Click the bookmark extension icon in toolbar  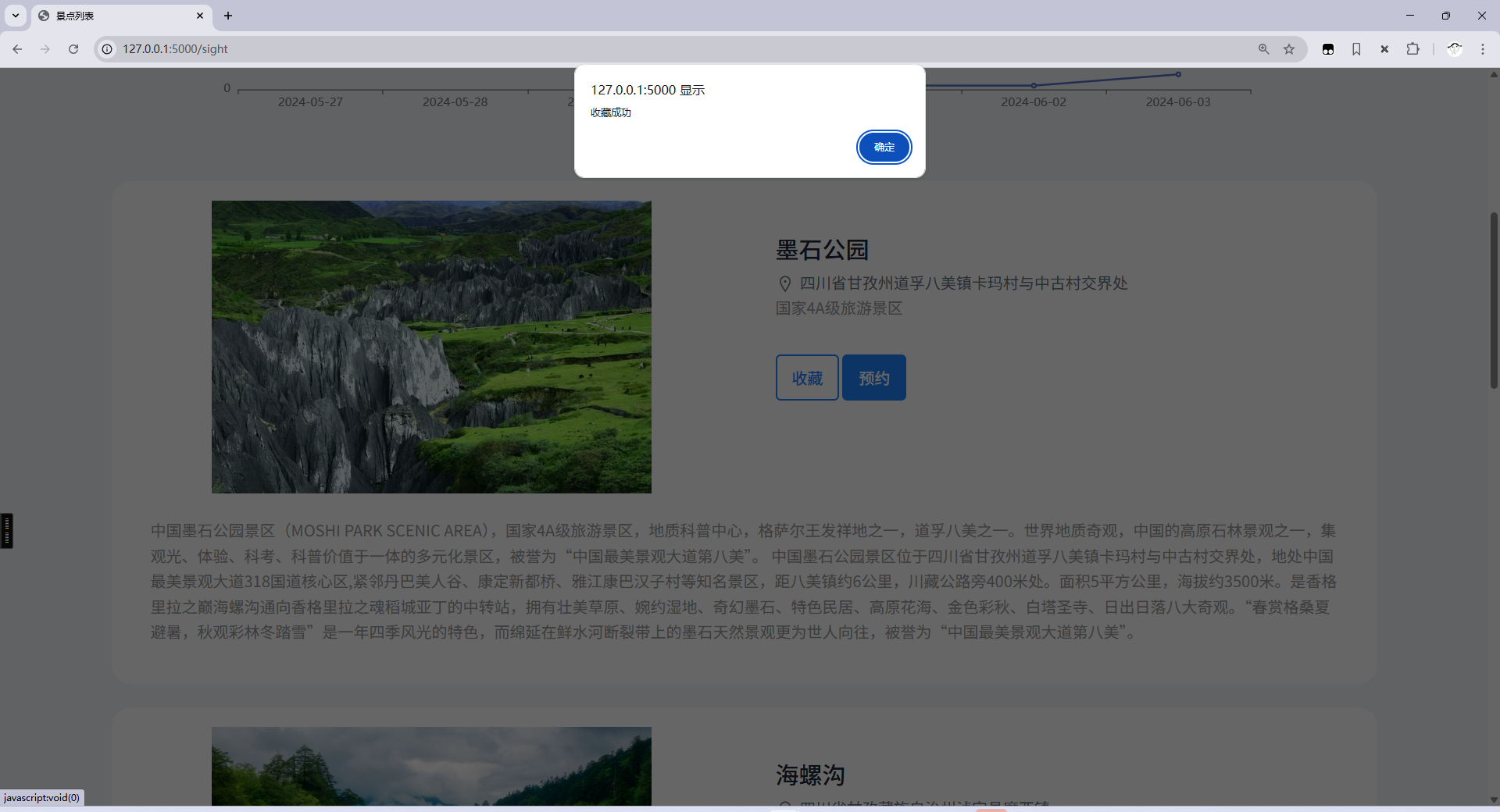1356,49
